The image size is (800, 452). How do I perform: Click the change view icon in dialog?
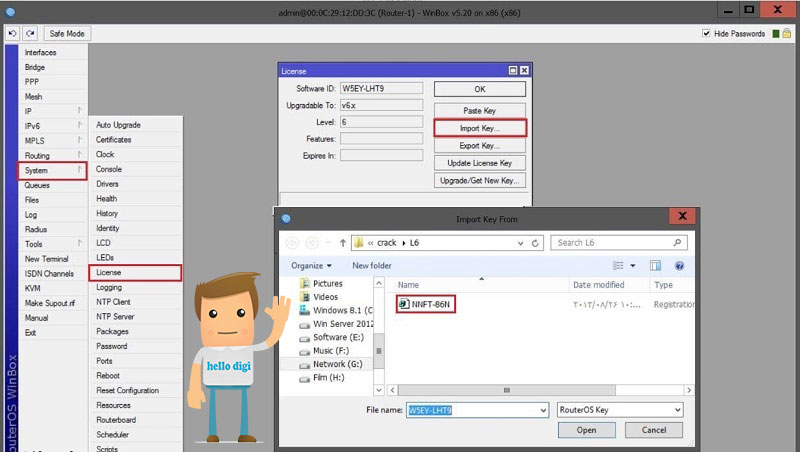tap(618, 265)
